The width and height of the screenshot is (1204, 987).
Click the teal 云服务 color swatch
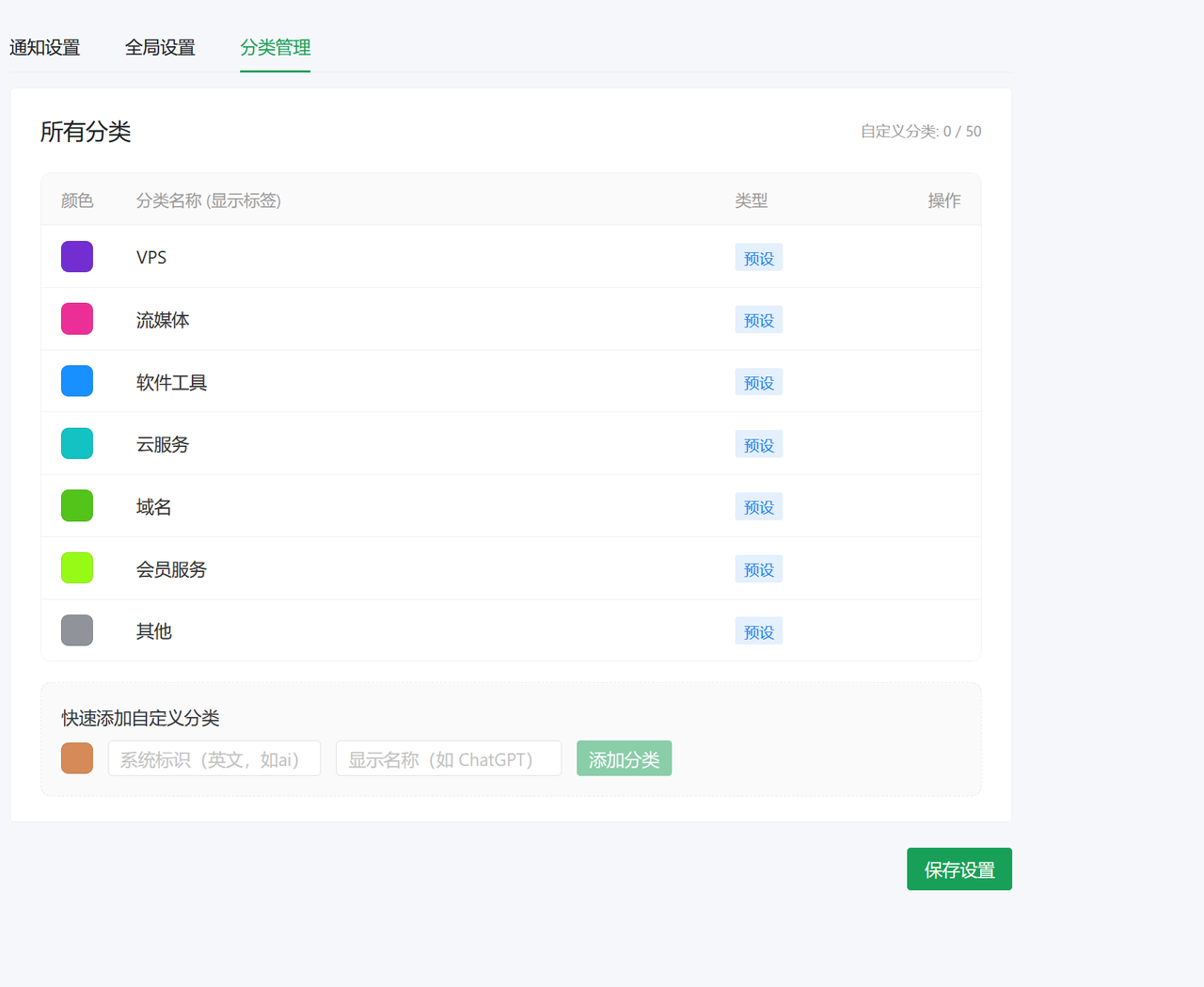77,443
